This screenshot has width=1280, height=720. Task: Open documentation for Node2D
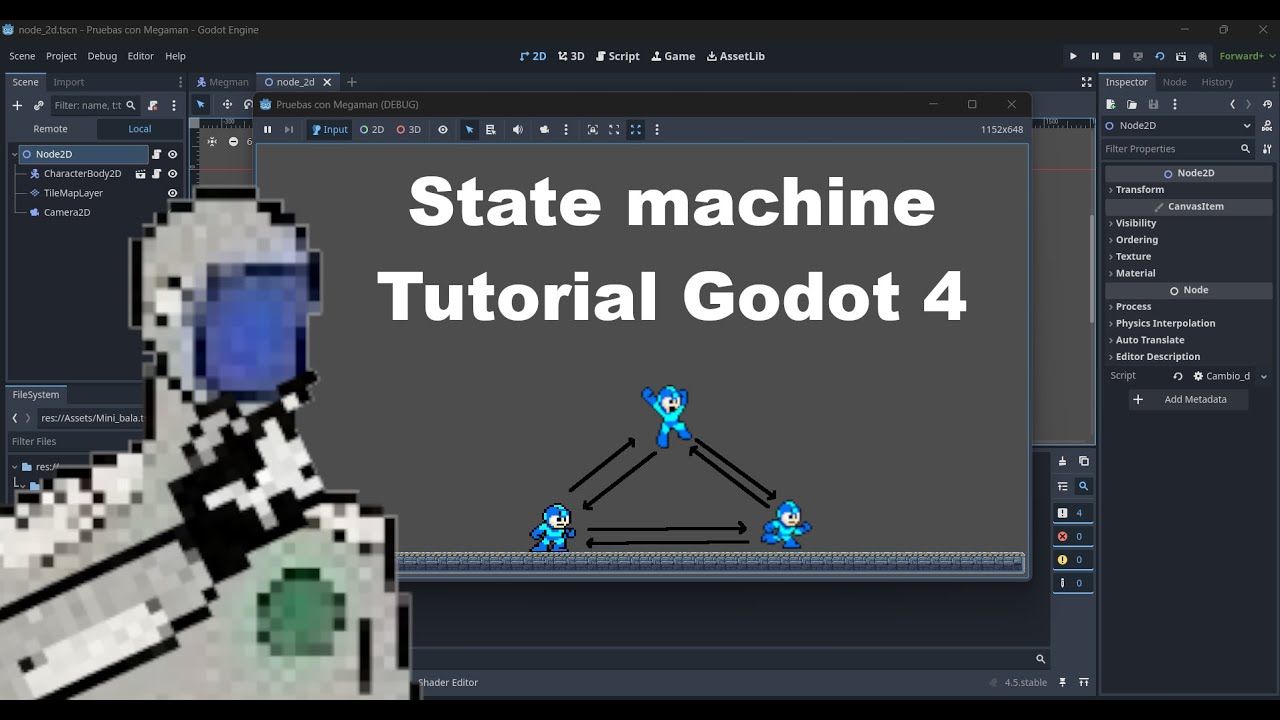(x=1267, y=125)
